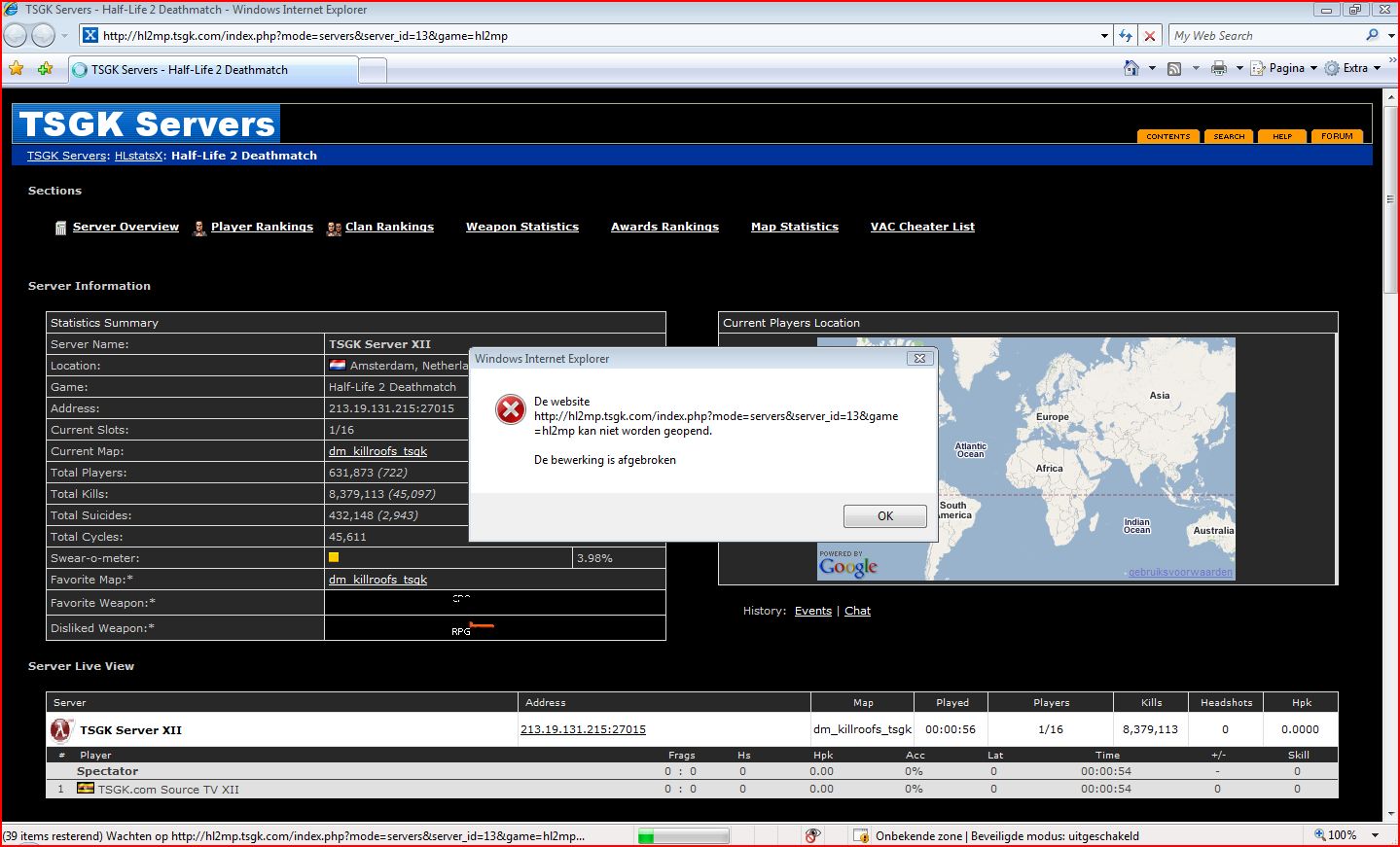The width and height of the screenshot is (1400, 847).
Task: Click the toolbar overflow chevron
Action: pyautogui.click(x=1392, y=59)
